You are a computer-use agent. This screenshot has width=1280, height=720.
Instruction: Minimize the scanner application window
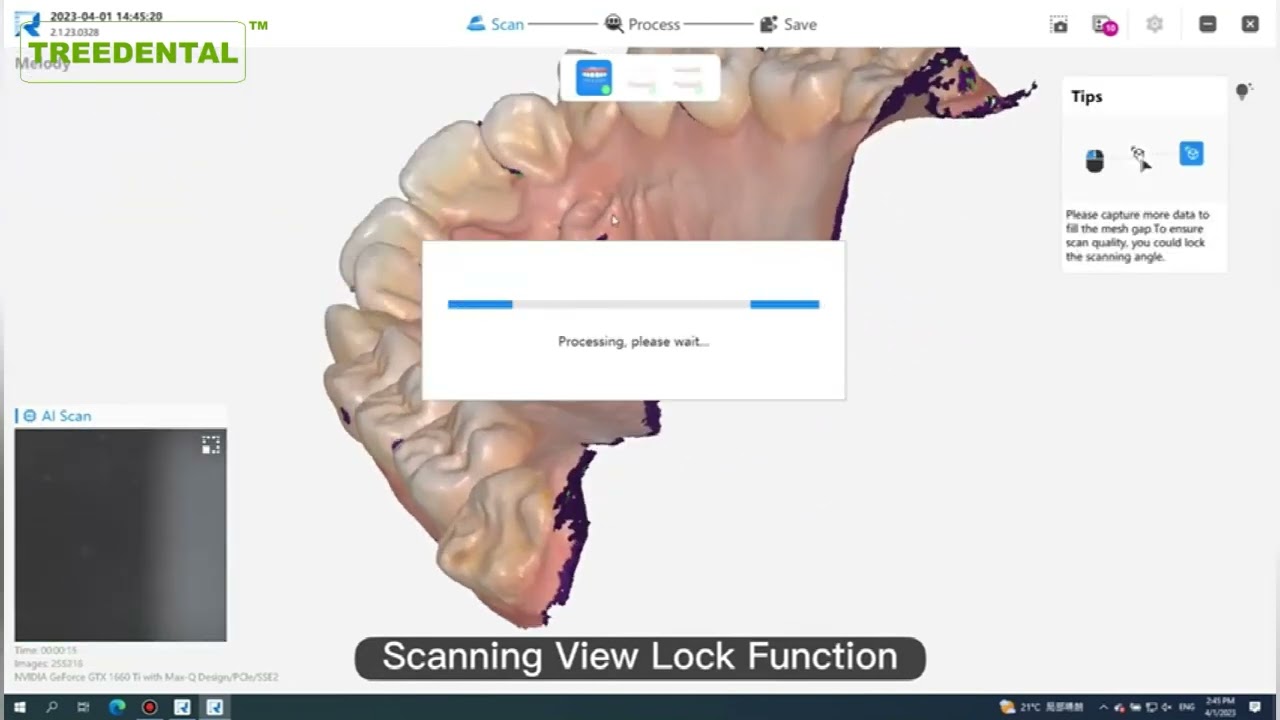[x=1208, y=24]
